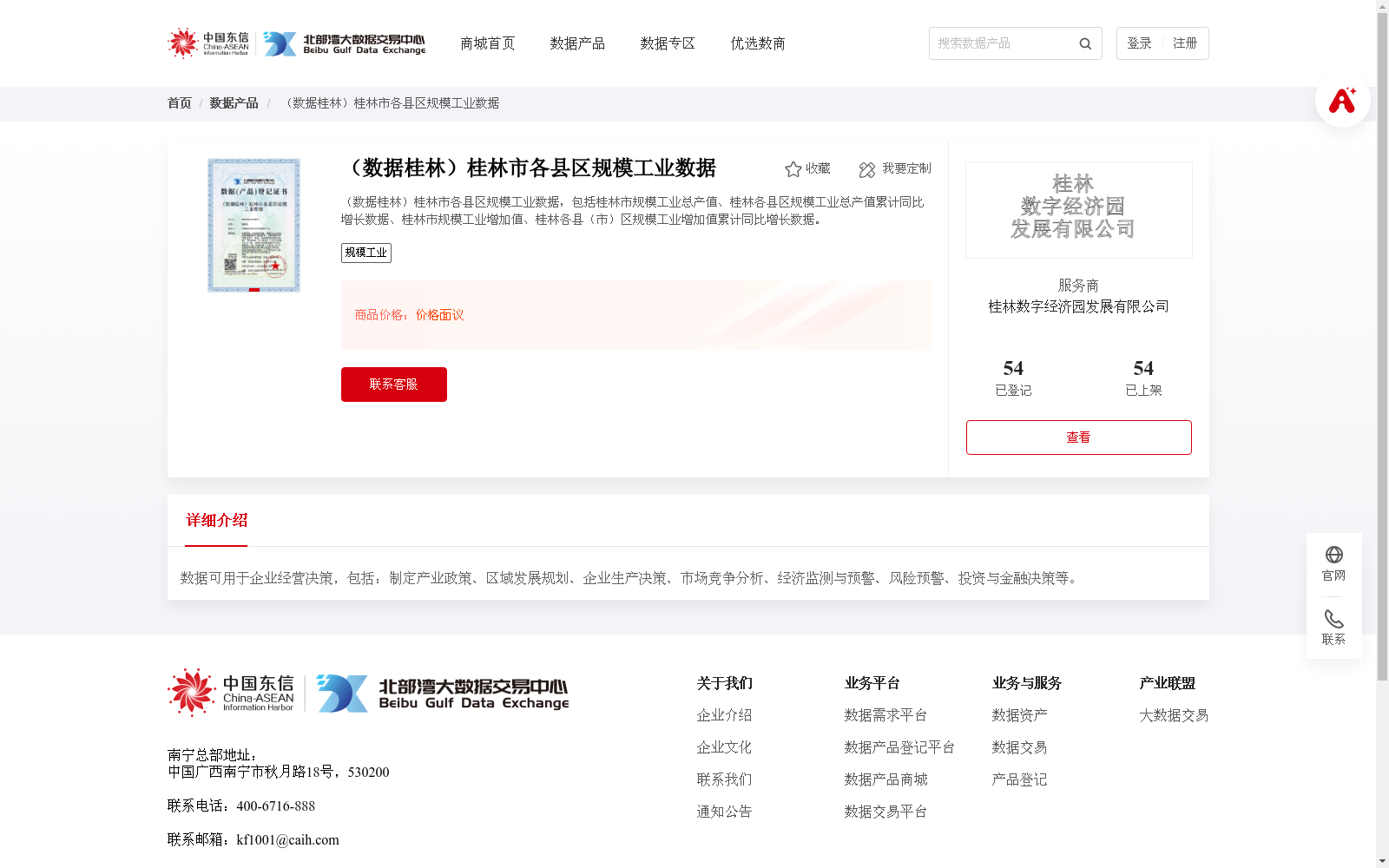Open 数据产品登记平台 footer link
Screen dimensions: 1389x868
click(899, 747)
